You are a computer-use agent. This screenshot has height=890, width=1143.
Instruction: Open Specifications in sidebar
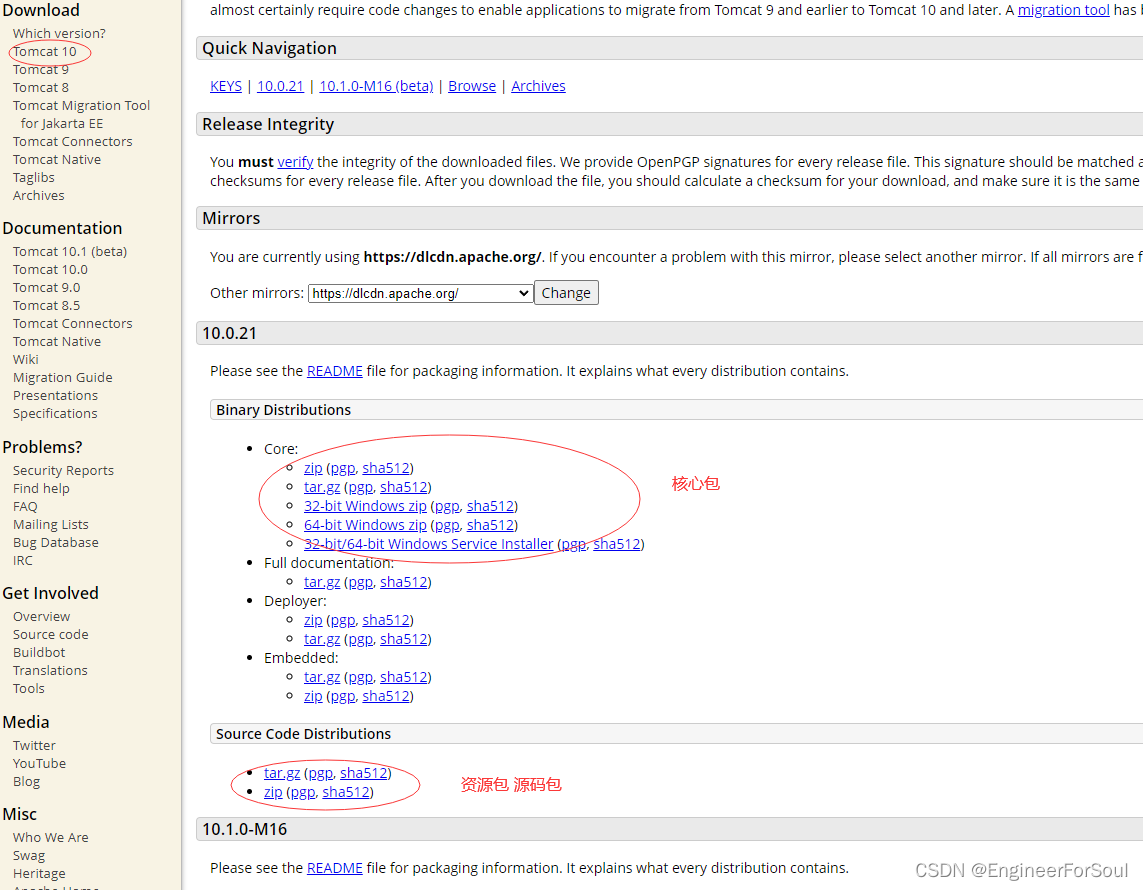click(55, 413)
